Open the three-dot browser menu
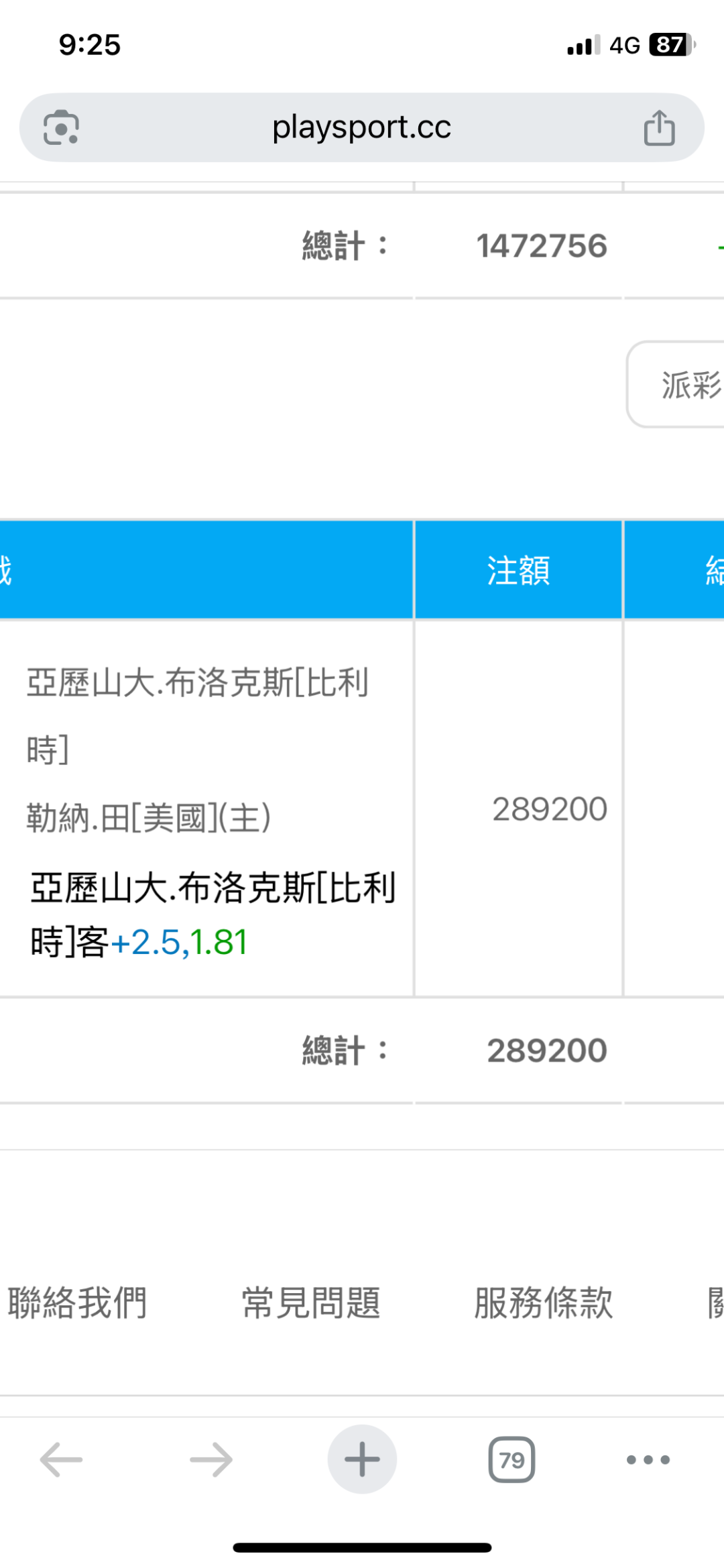 (x=648, y=1459)
